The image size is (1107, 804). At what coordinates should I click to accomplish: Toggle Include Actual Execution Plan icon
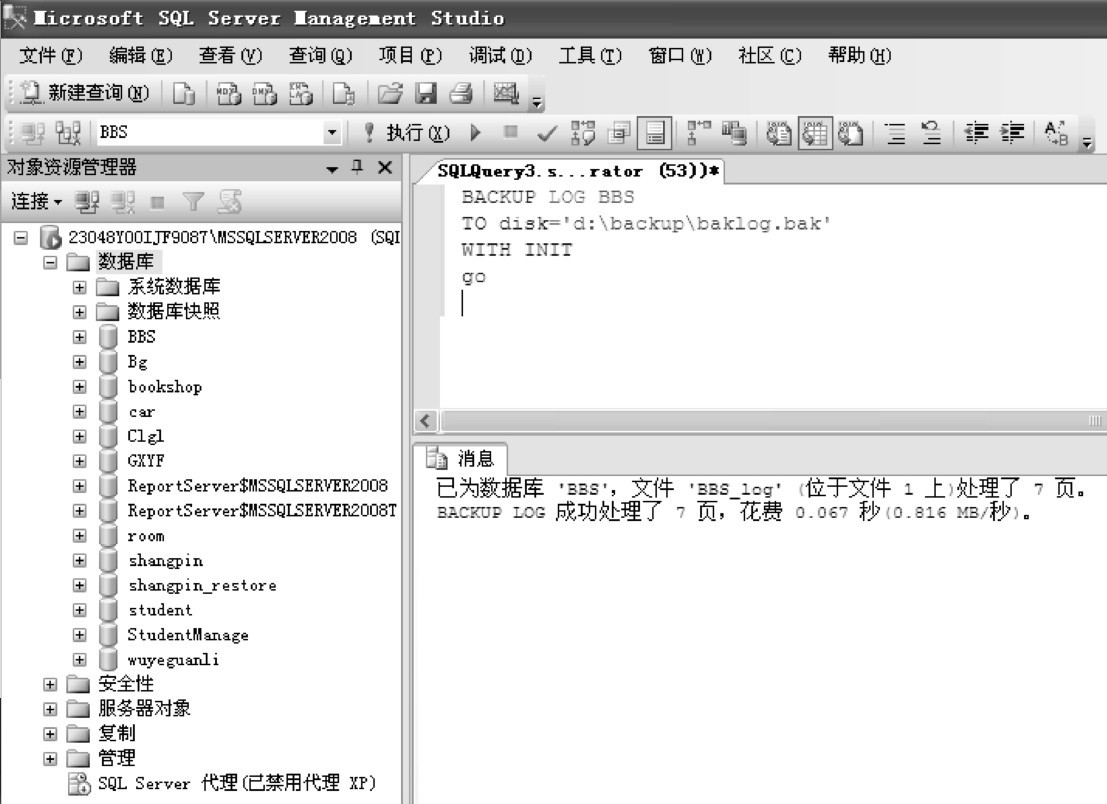click(699, 133)
